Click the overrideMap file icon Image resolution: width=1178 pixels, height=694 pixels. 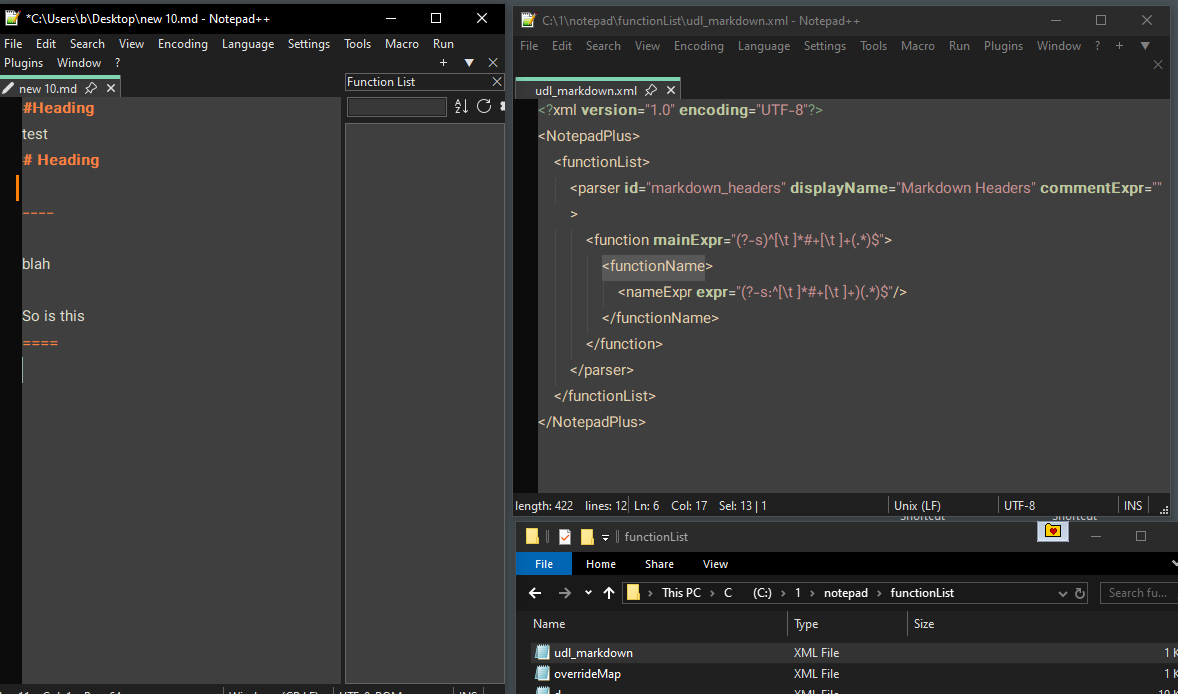(542, 674)
